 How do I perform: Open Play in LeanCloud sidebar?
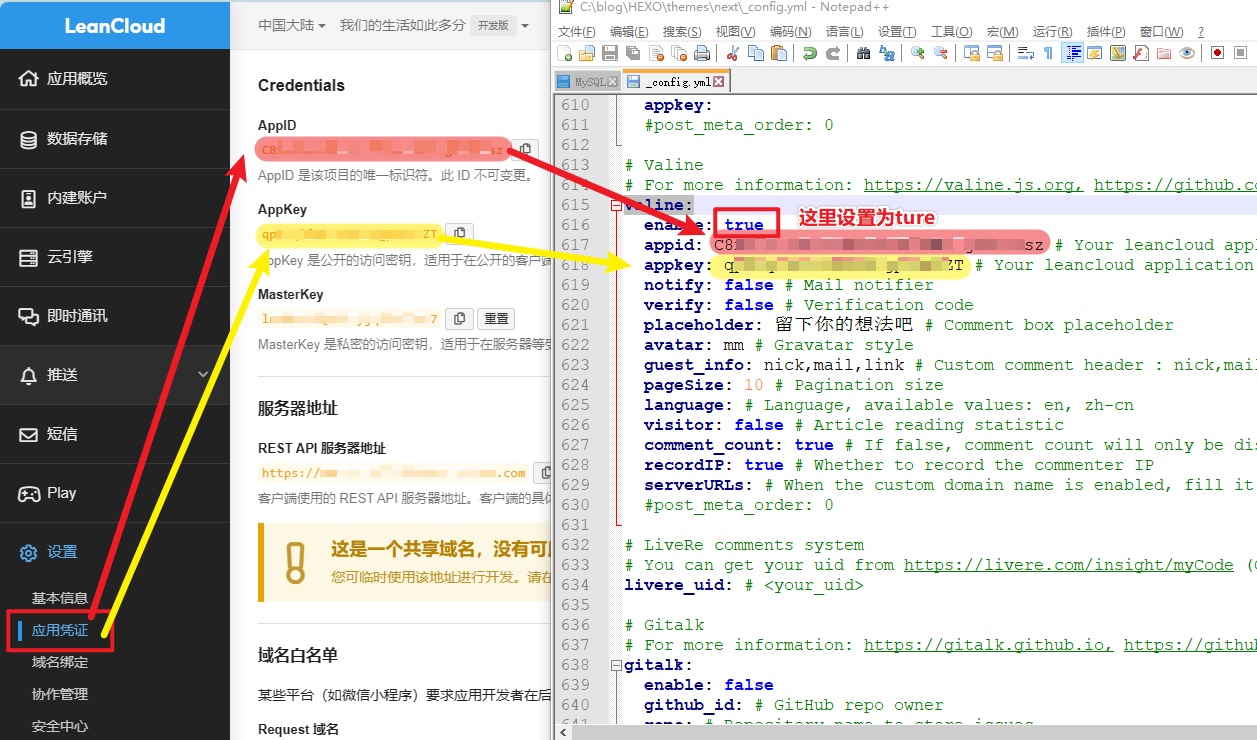coord(115,493)
